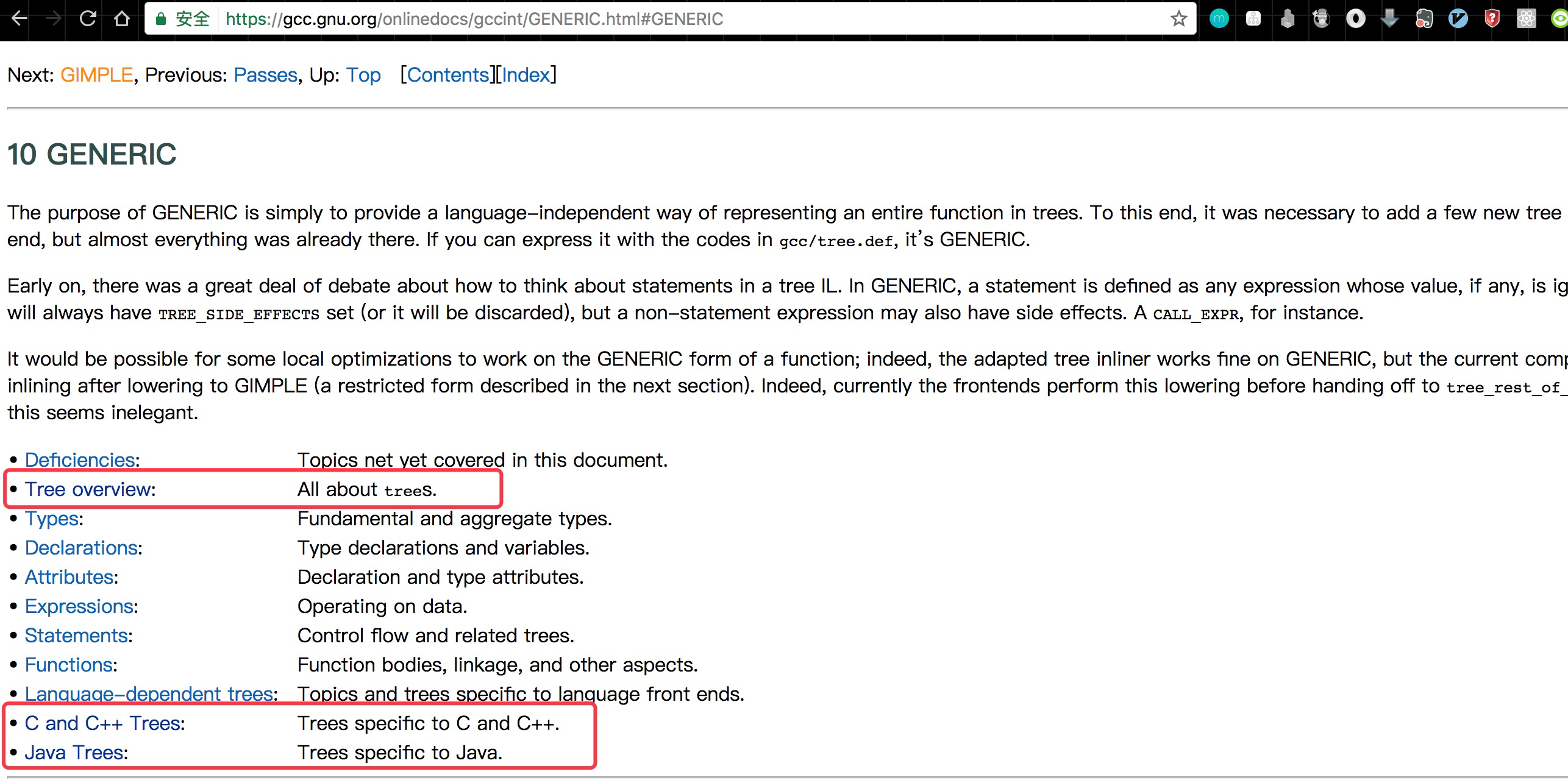The width and height of the screenshot is (1568, 780).
Task: Focus the URL address bar
Action: click(x=610, y=19)
